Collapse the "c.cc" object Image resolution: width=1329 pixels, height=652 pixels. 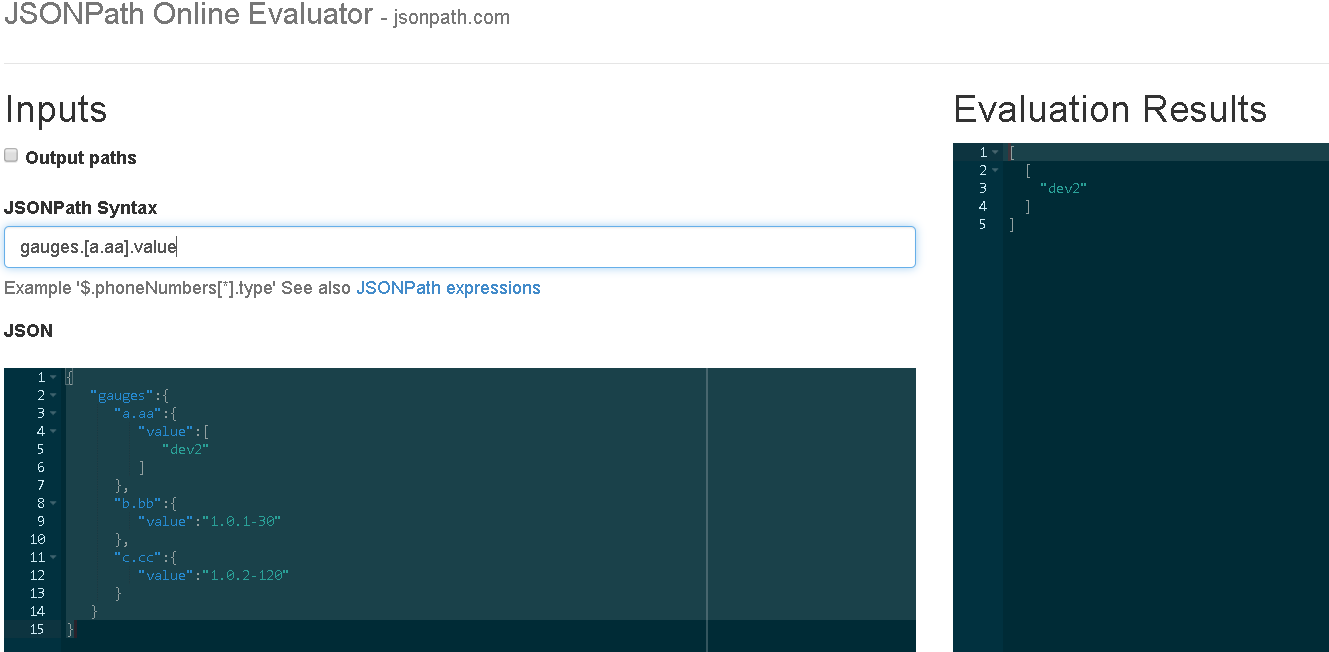(x=52, y=557)
